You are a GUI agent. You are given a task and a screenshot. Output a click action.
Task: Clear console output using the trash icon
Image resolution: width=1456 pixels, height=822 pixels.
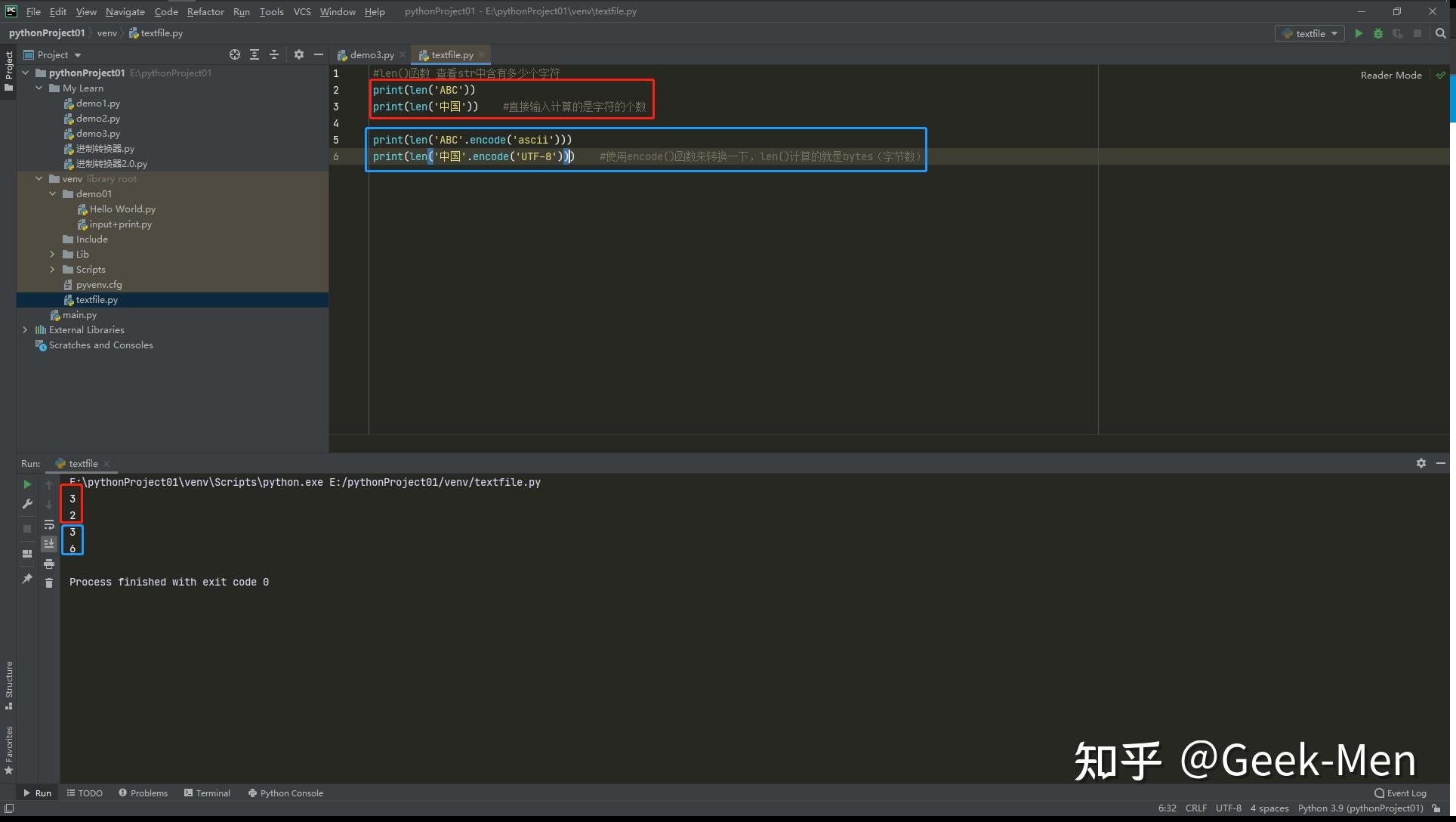[49, 583]
